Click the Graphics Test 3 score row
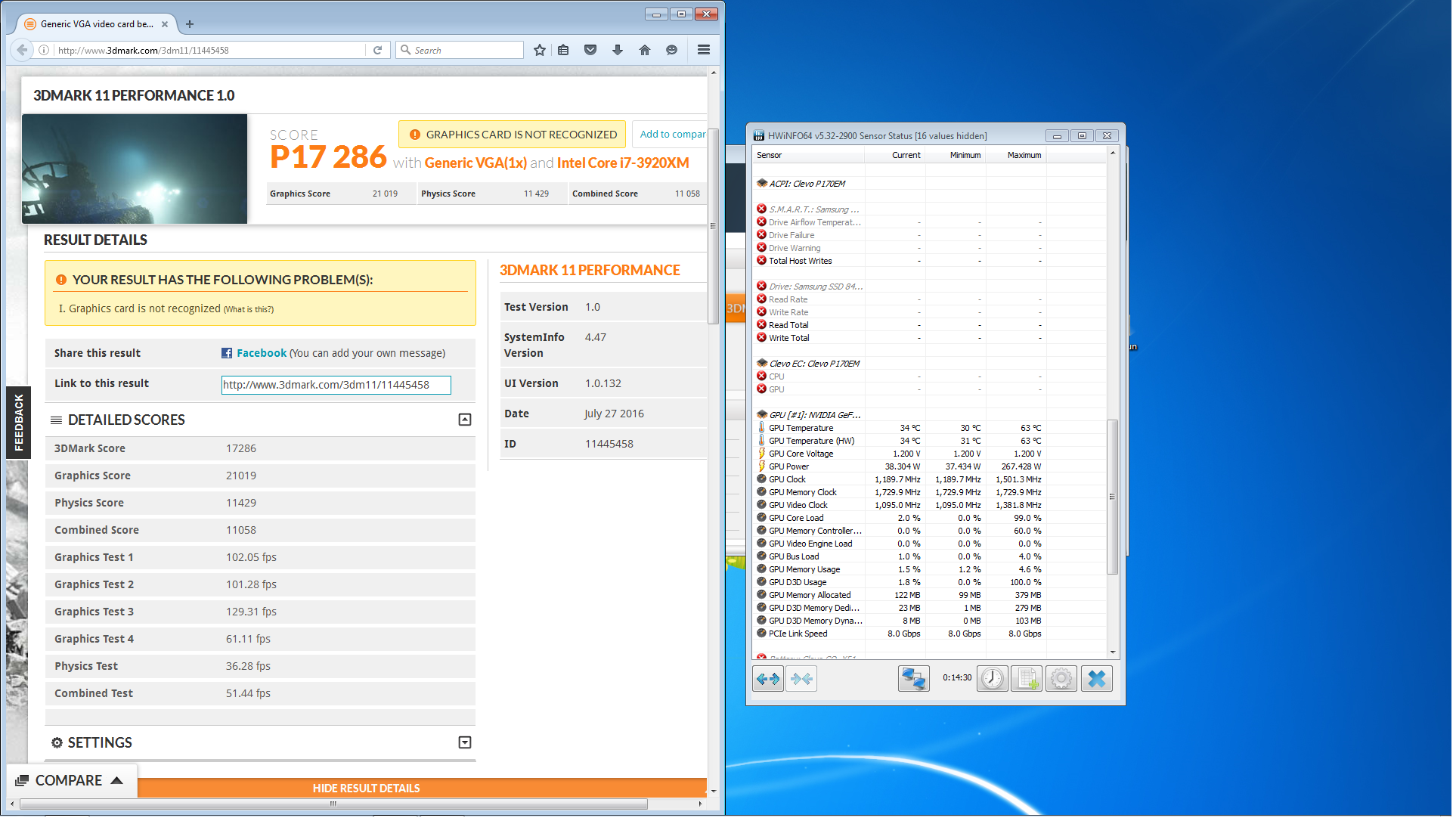 coord(261,612)
